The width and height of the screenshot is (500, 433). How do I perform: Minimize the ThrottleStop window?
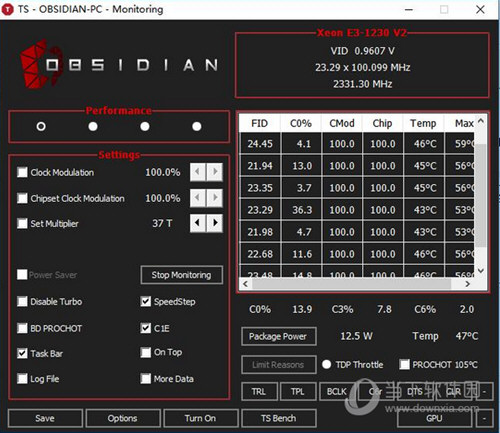[409, 9]
